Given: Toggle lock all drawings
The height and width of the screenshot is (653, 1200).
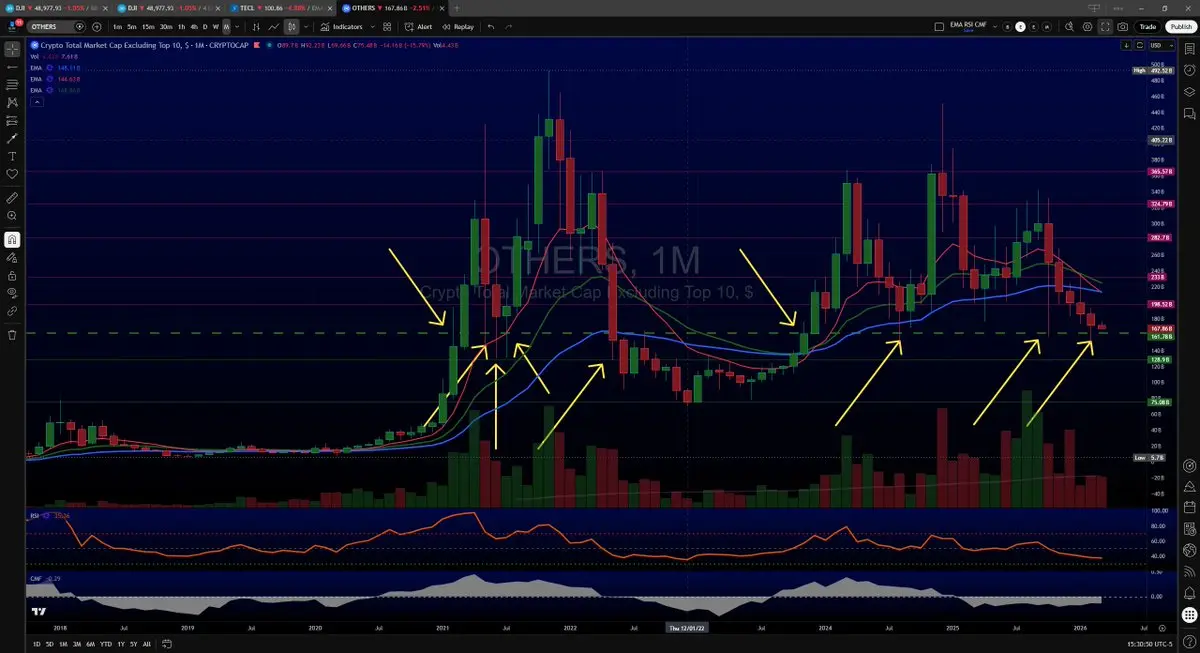Looking at the screenshot, I should coord(12,275).
